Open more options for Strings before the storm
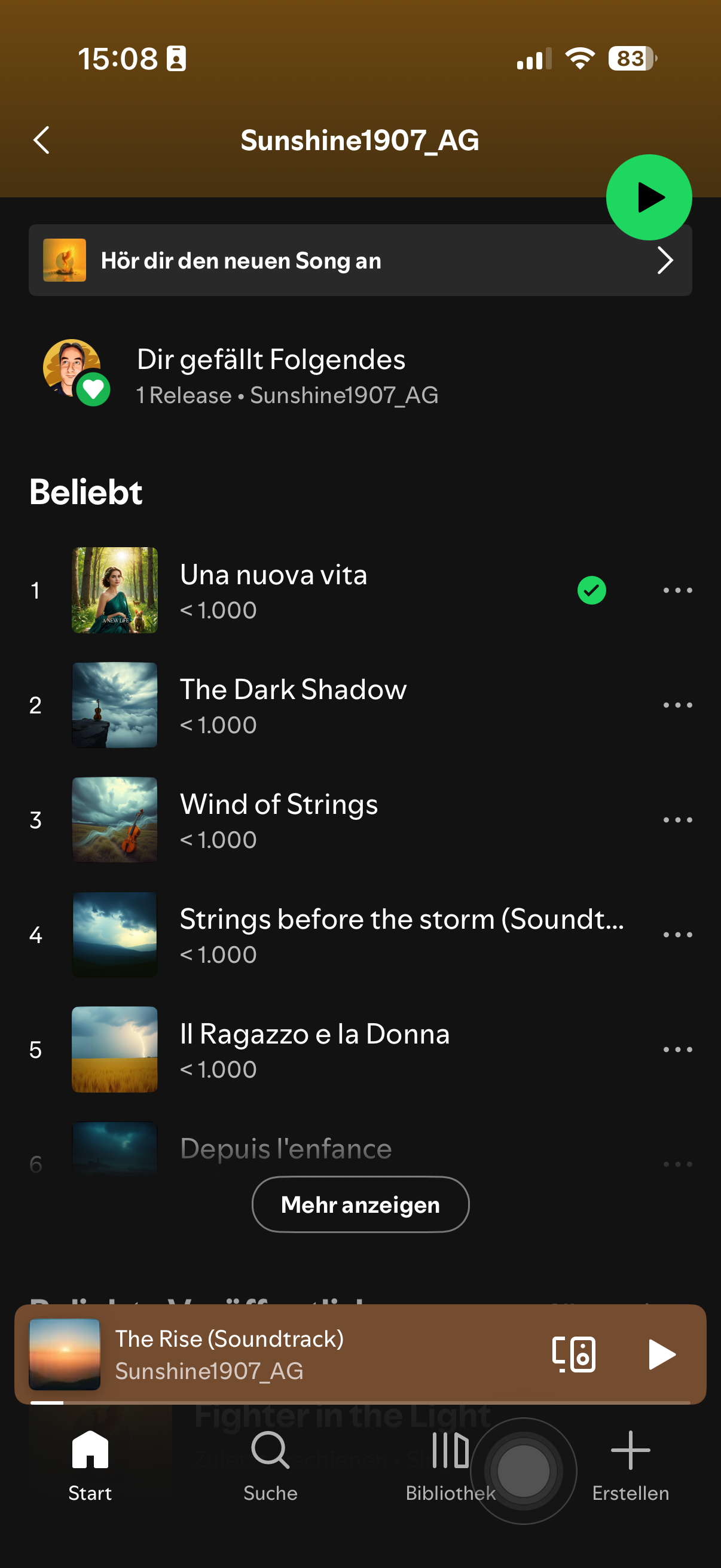 click(x=677, y=935)
